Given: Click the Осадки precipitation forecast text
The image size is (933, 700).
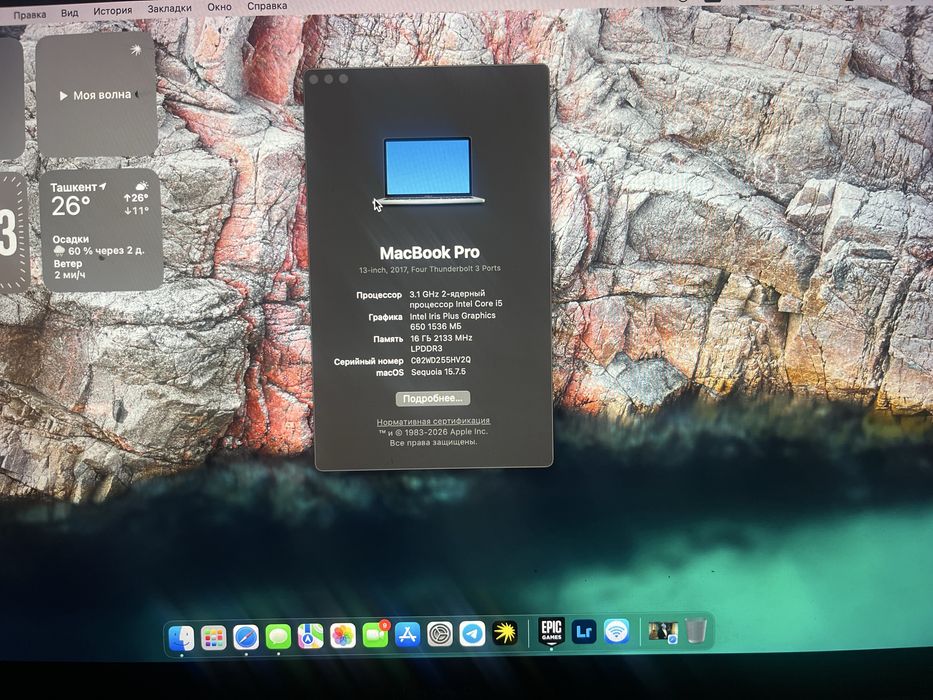Looking at the screenshot, I should point(98,245).
